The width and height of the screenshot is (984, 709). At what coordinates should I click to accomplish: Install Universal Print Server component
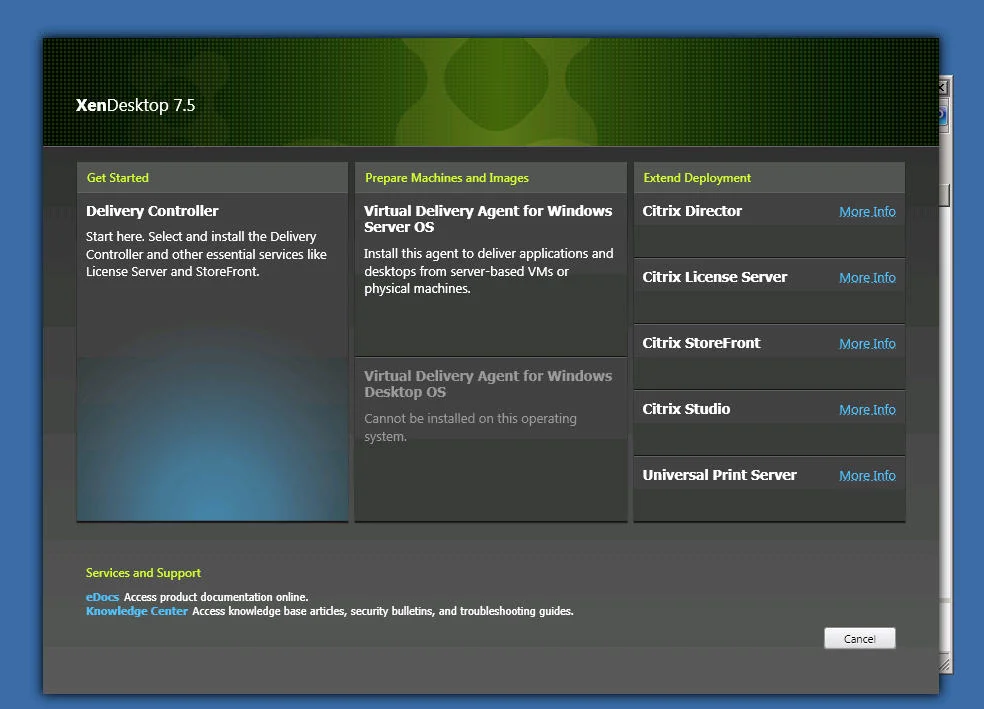pyautogui.click(x=719, y=474)
